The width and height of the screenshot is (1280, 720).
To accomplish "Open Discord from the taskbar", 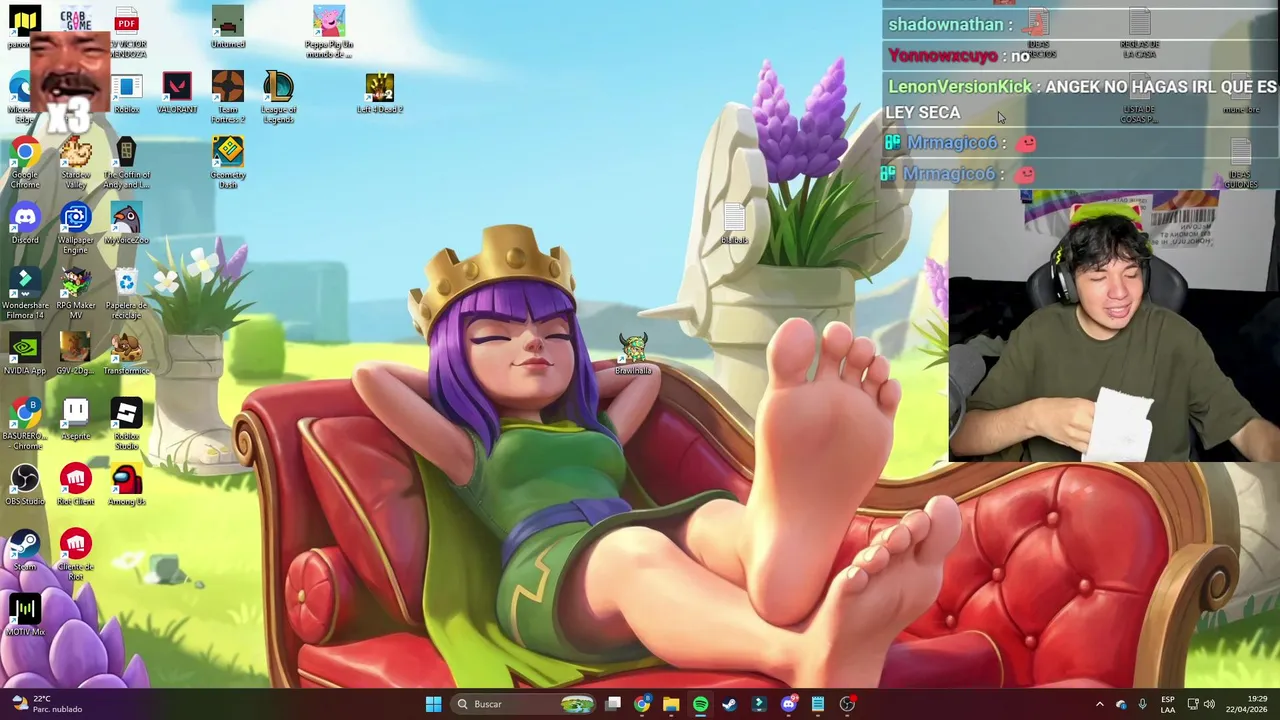I will 788,704.
